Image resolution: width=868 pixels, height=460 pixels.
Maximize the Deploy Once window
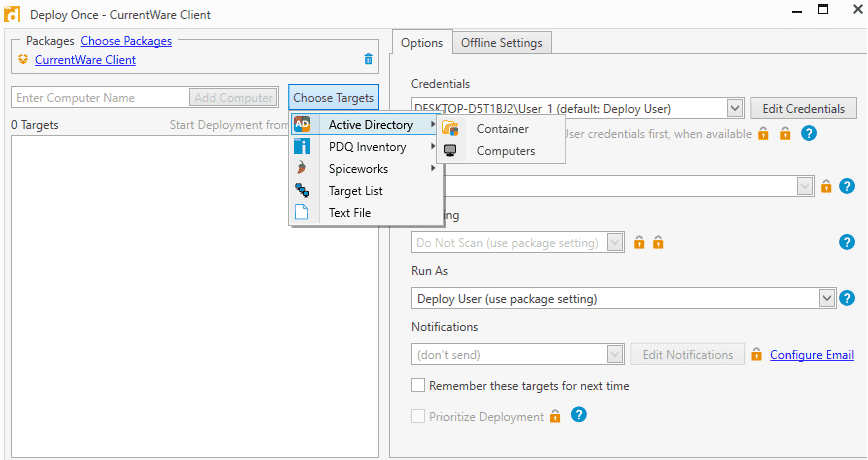point(823,9)
